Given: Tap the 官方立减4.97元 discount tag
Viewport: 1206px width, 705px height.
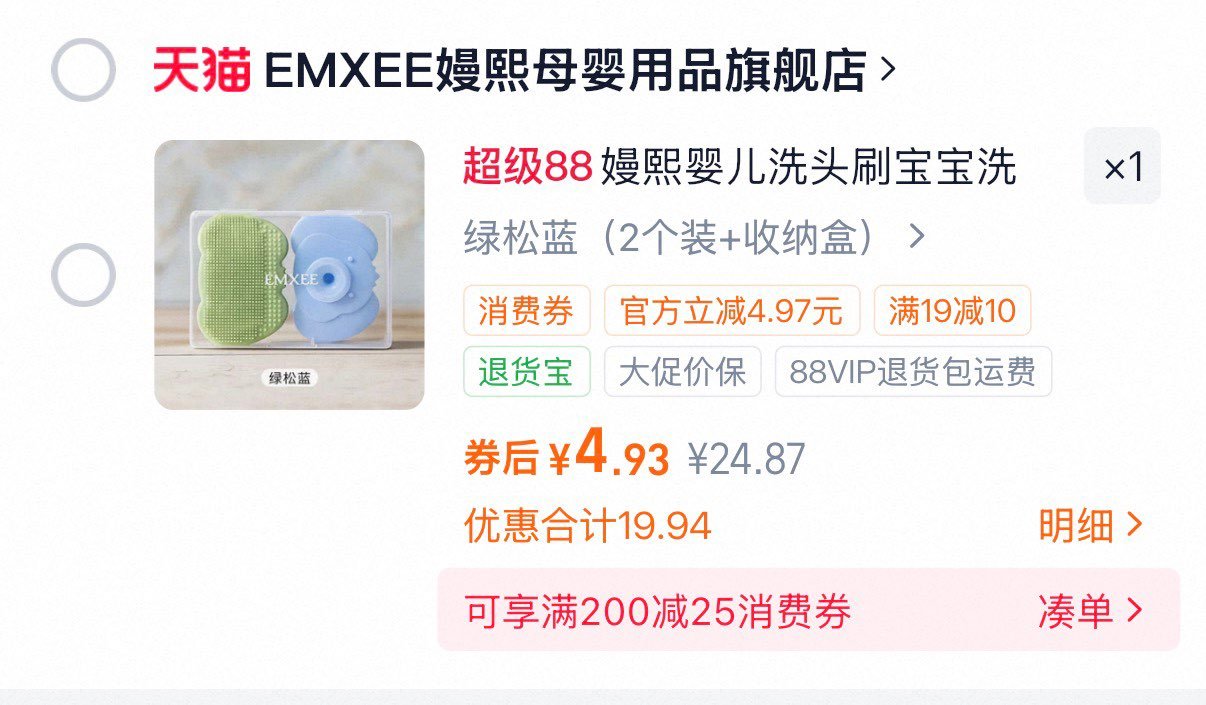Looking at the screenshot, I should pos(732,311).
